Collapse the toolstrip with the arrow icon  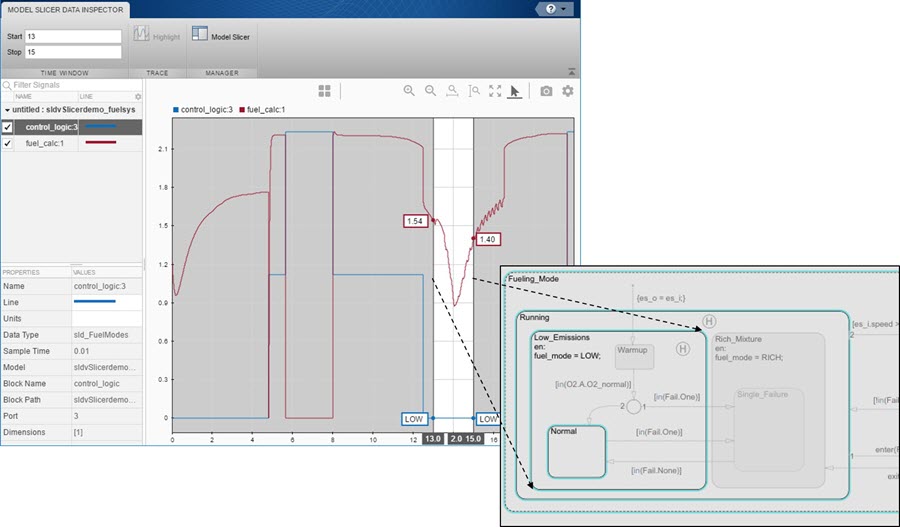[x=572, y=72]
